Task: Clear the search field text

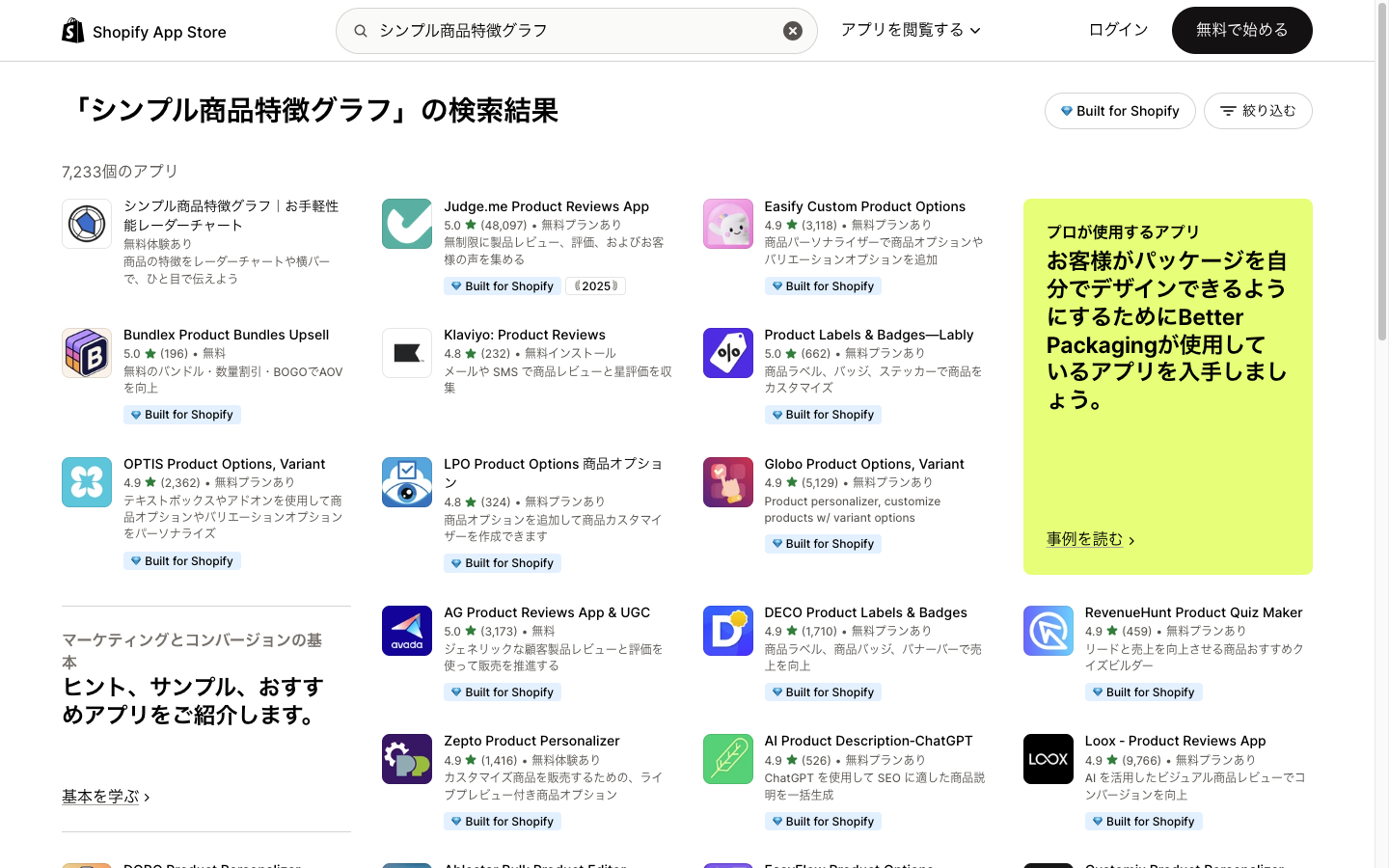Action: pyautogui.click(x=793, y=31)
